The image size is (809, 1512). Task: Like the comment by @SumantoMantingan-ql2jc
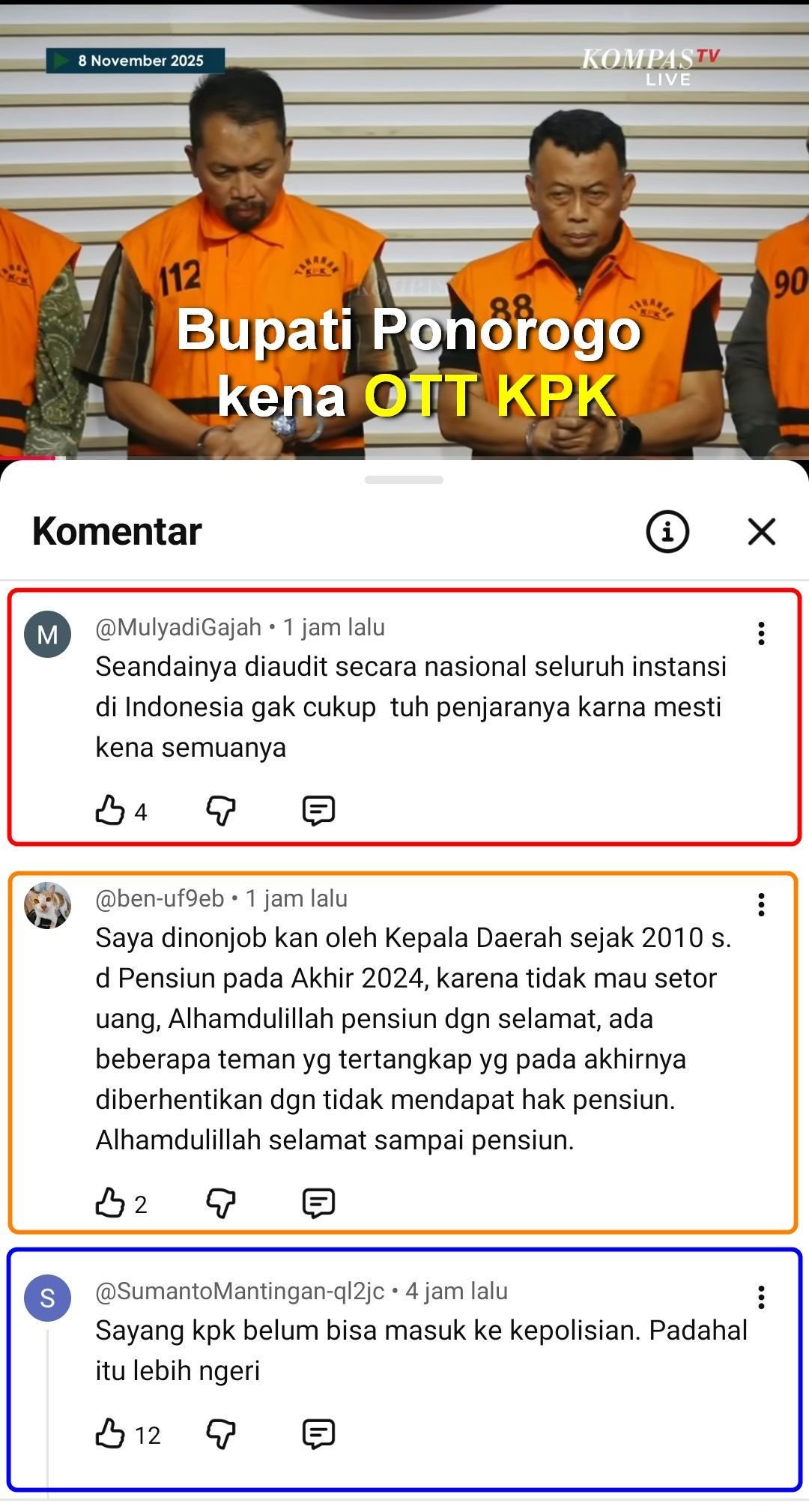pos(110,1433)
